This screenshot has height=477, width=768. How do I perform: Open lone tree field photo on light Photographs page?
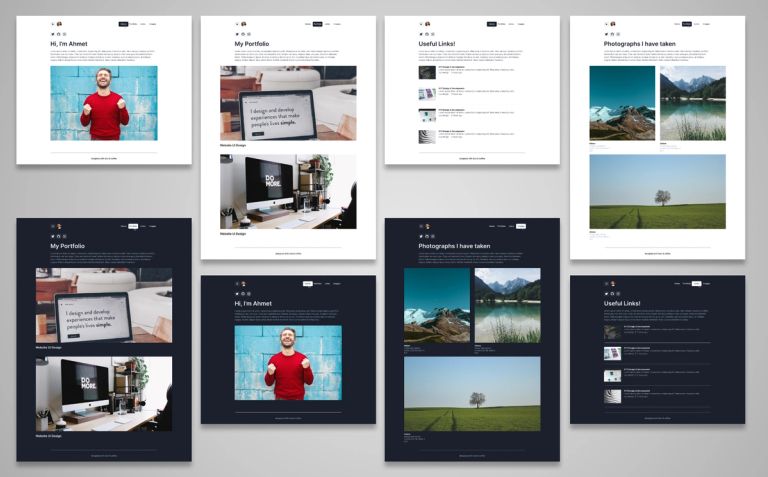click(658, 192)
